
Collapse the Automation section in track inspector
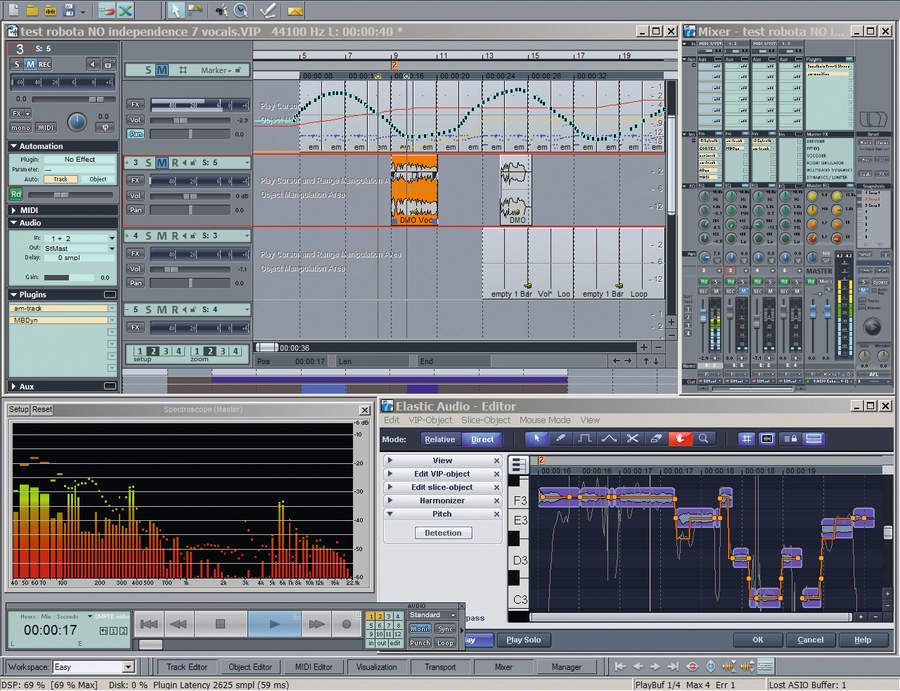14,146
